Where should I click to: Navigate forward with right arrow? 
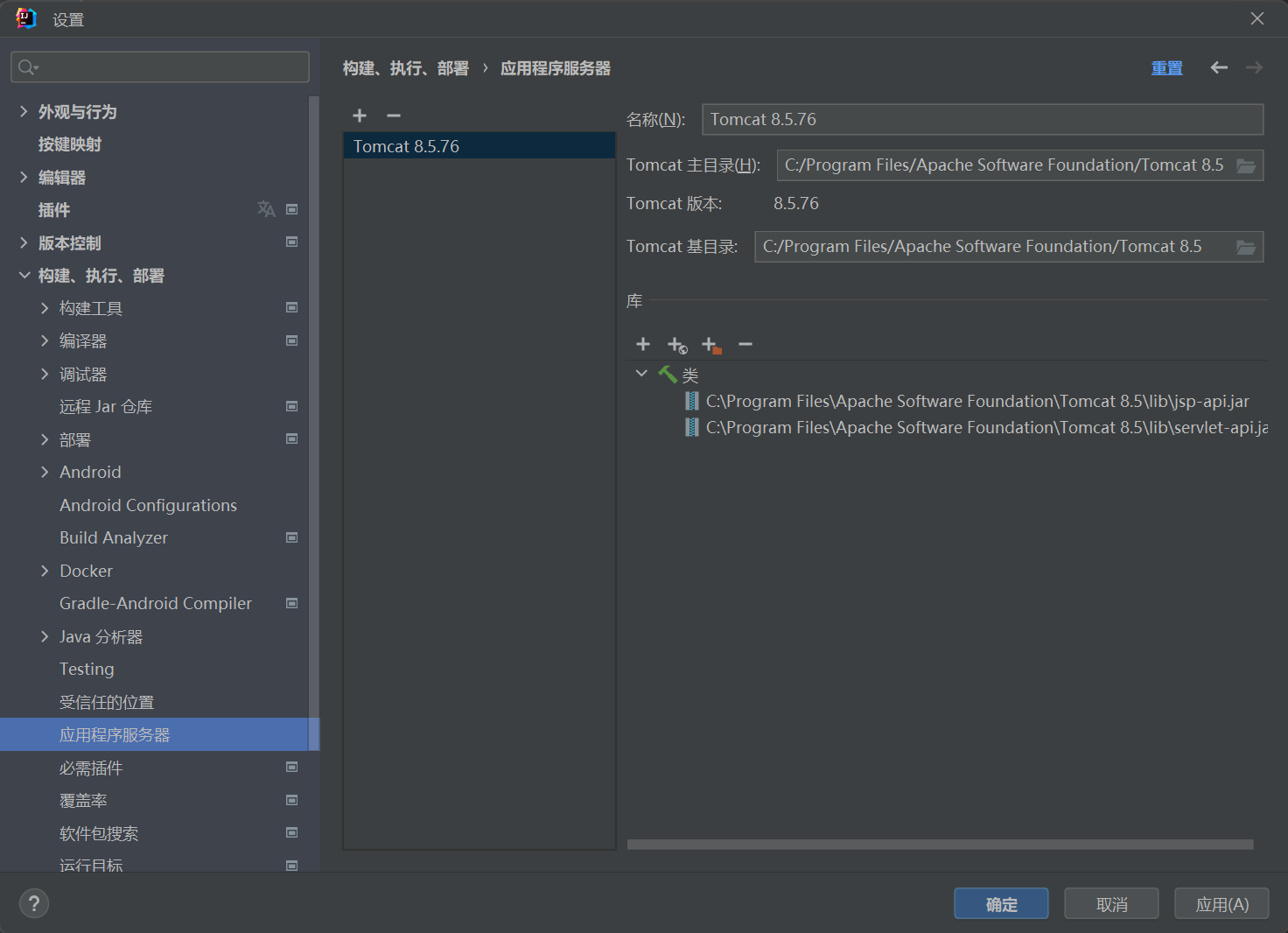(1254, 67)
